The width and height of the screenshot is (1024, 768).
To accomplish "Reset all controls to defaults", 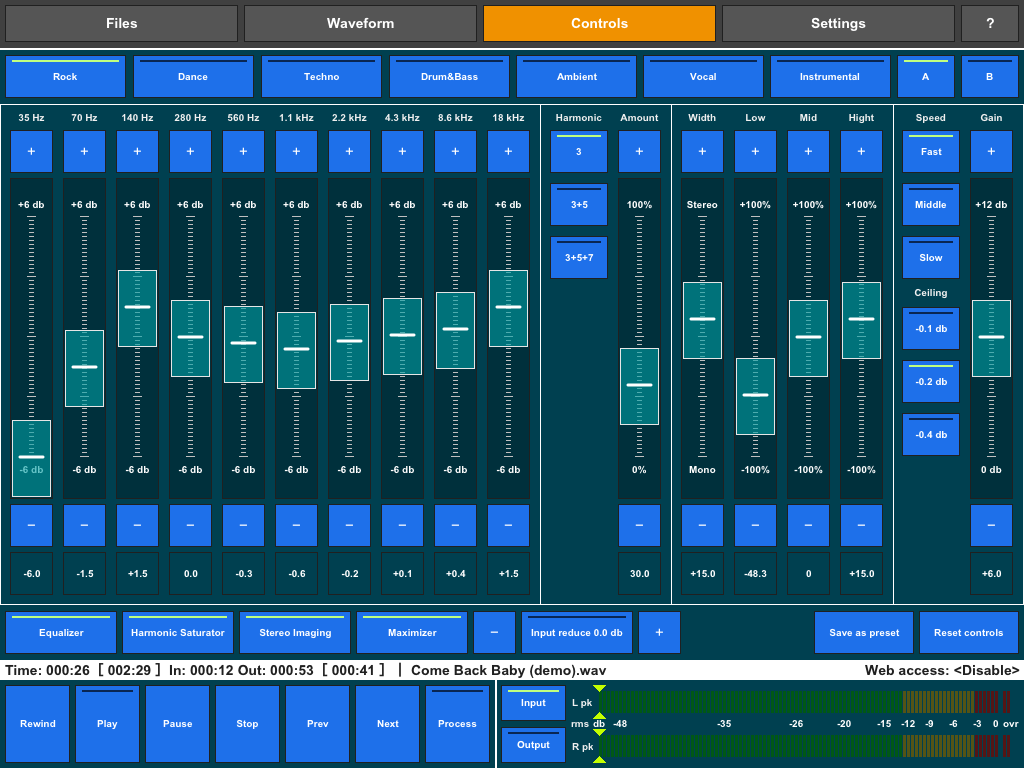I will click(x=967, y=632).
